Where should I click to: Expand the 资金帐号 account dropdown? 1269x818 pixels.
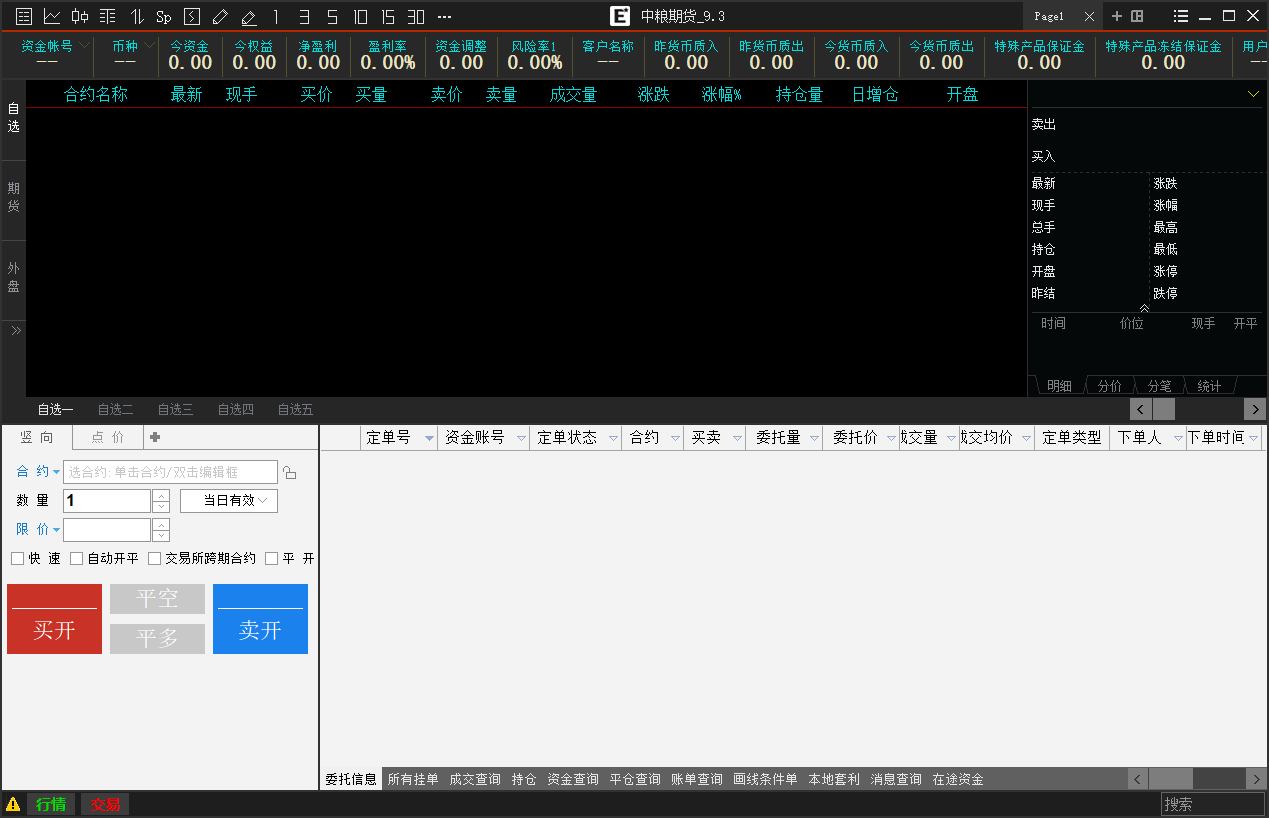(84, 46)
